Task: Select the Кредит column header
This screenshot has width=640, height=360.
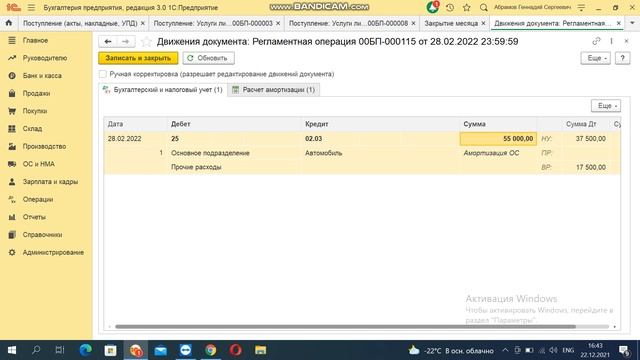Action: [x=380, y=124]
